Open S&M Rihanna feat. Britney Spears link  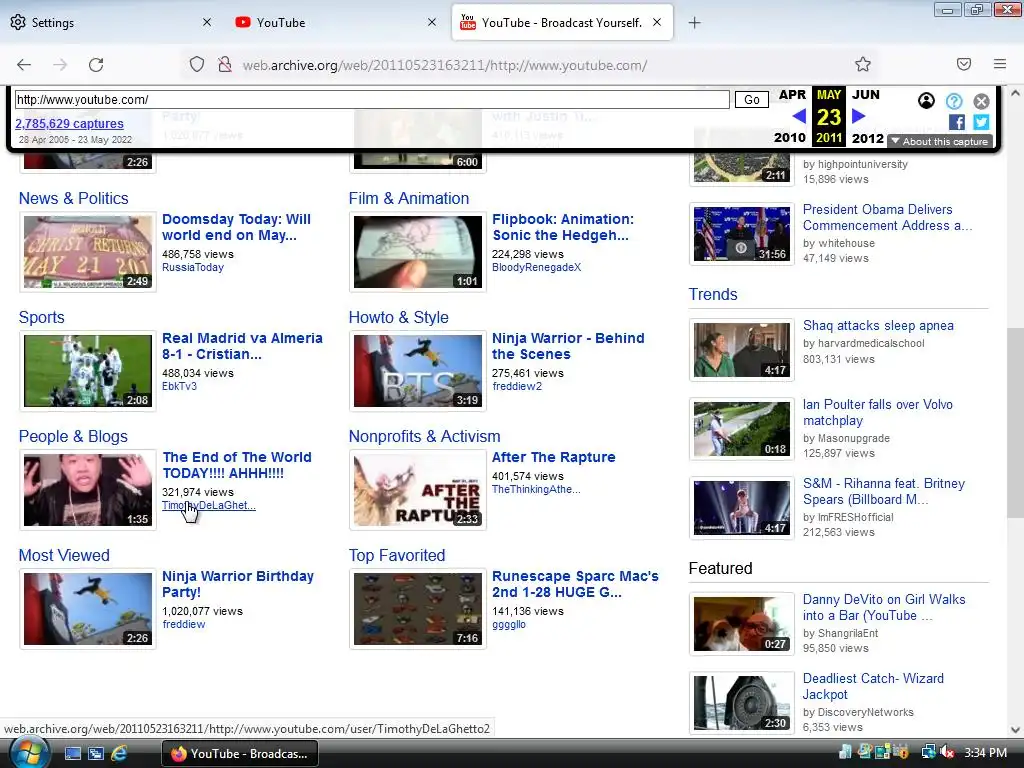(x=884, y=492)
